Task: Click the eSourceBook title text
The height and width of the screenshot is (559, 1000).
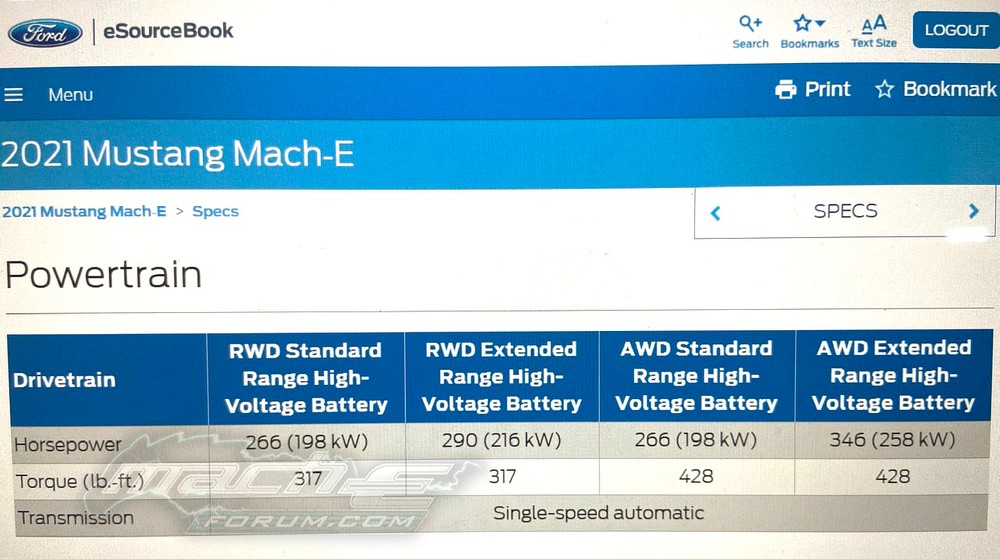Action: point(168,31)
